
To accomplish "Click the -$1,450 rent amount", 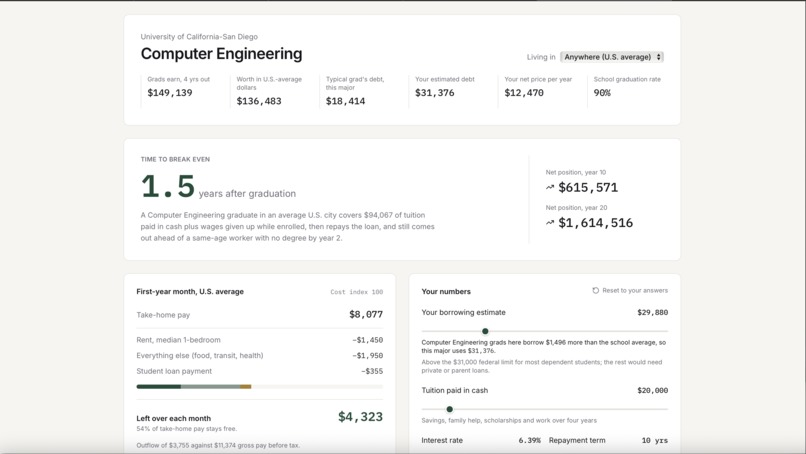I will (x=368, y=340).
